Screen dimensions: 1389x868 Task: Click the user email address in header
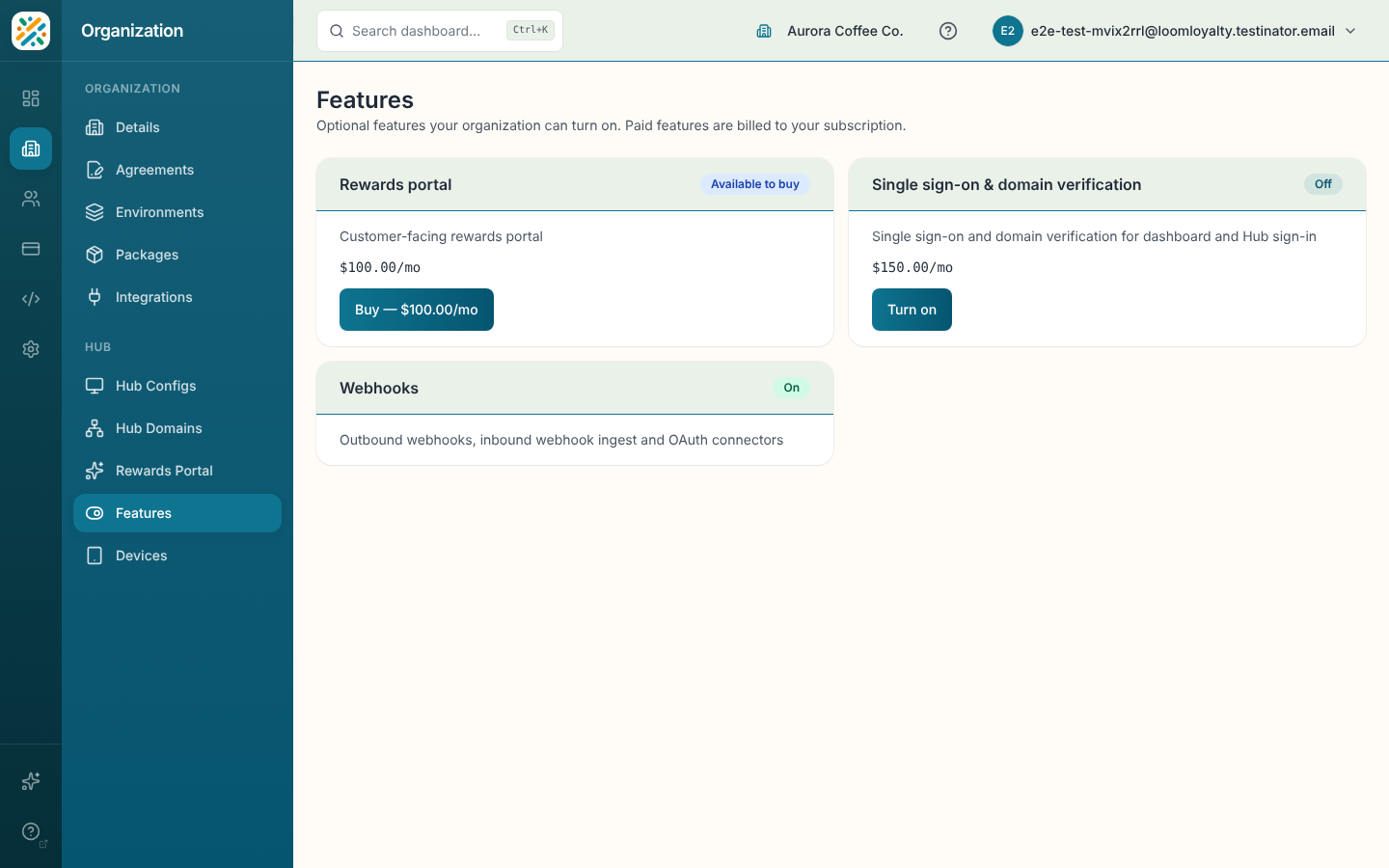pos(1183,31)
